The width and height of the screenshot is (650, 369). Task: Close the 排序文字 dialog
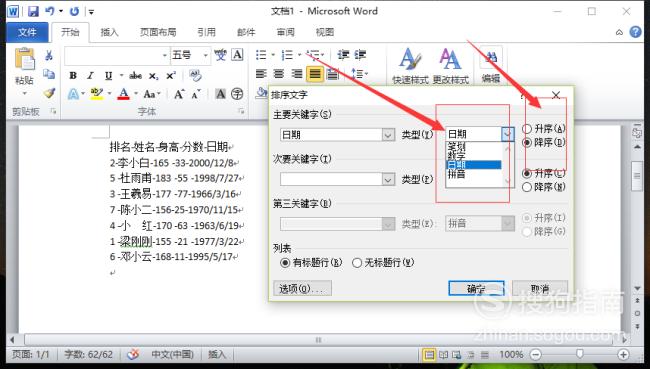(556, 95)
